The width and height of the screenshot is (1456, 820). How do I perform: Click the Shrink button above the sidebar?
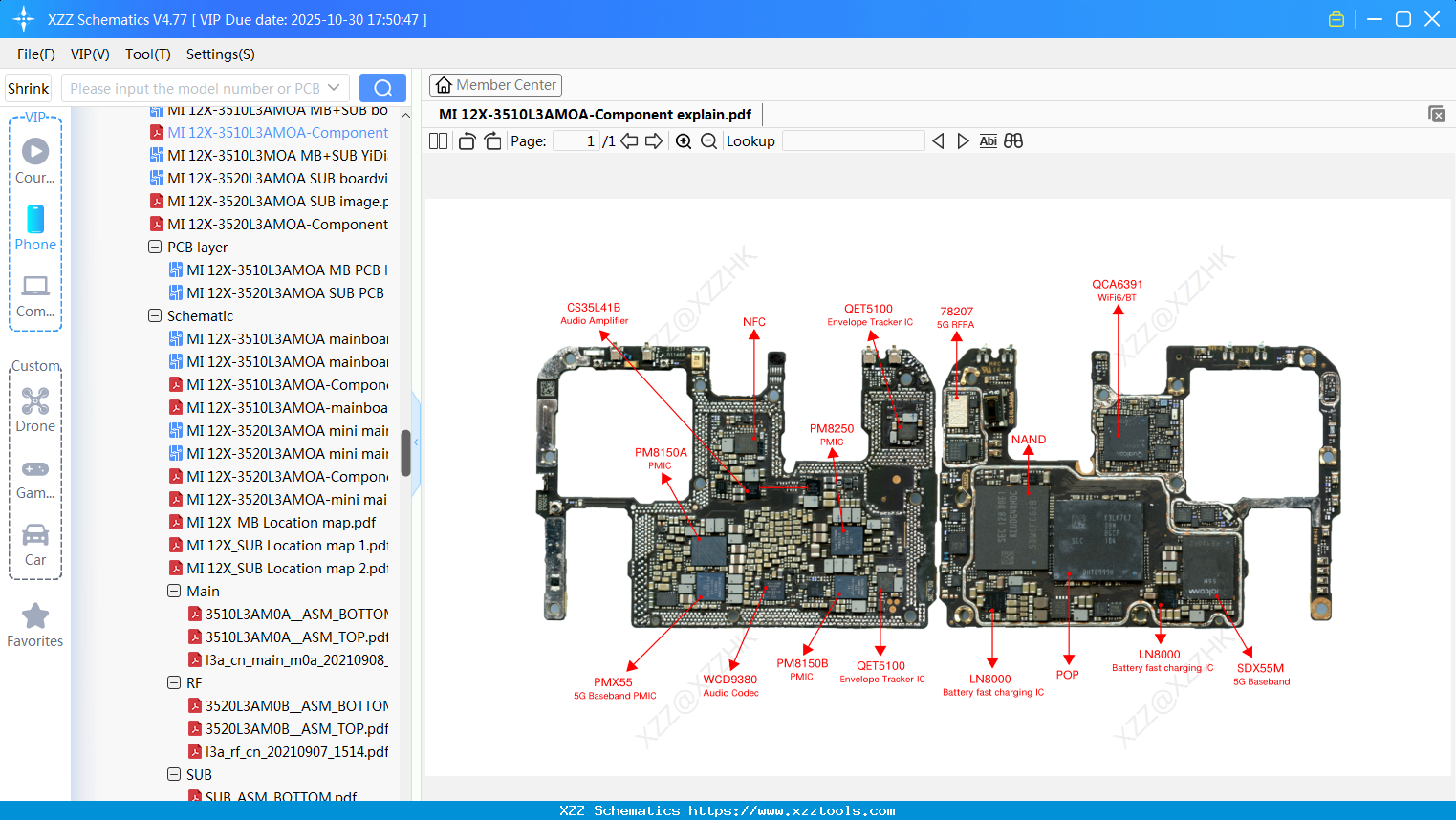point(27,87)
